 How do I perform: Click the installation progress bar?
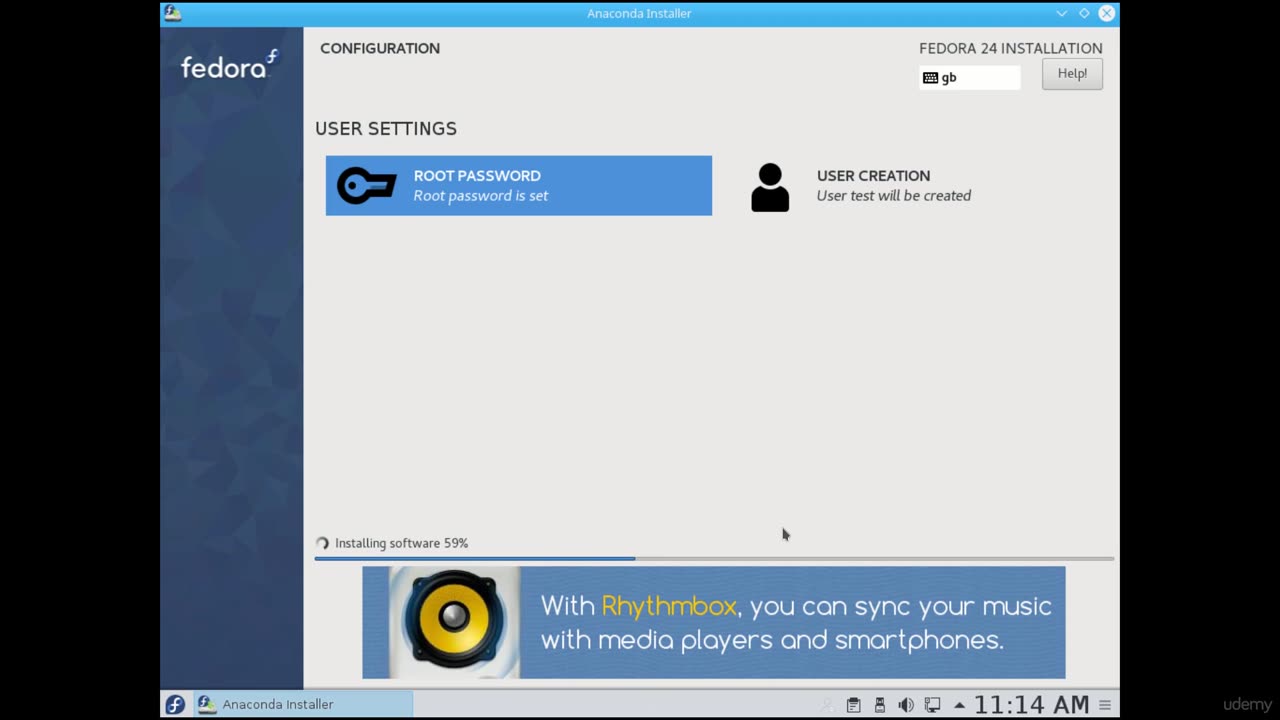coord(714,558)
